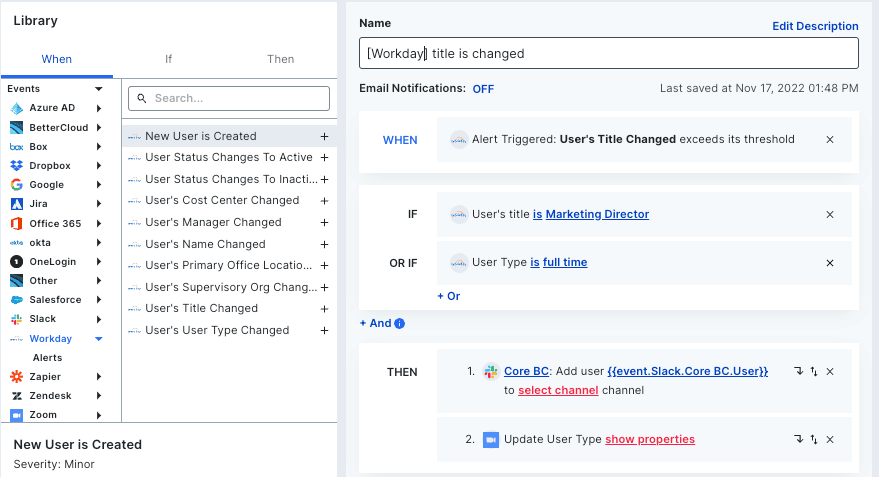Remove the User Type full time condition

830,263
